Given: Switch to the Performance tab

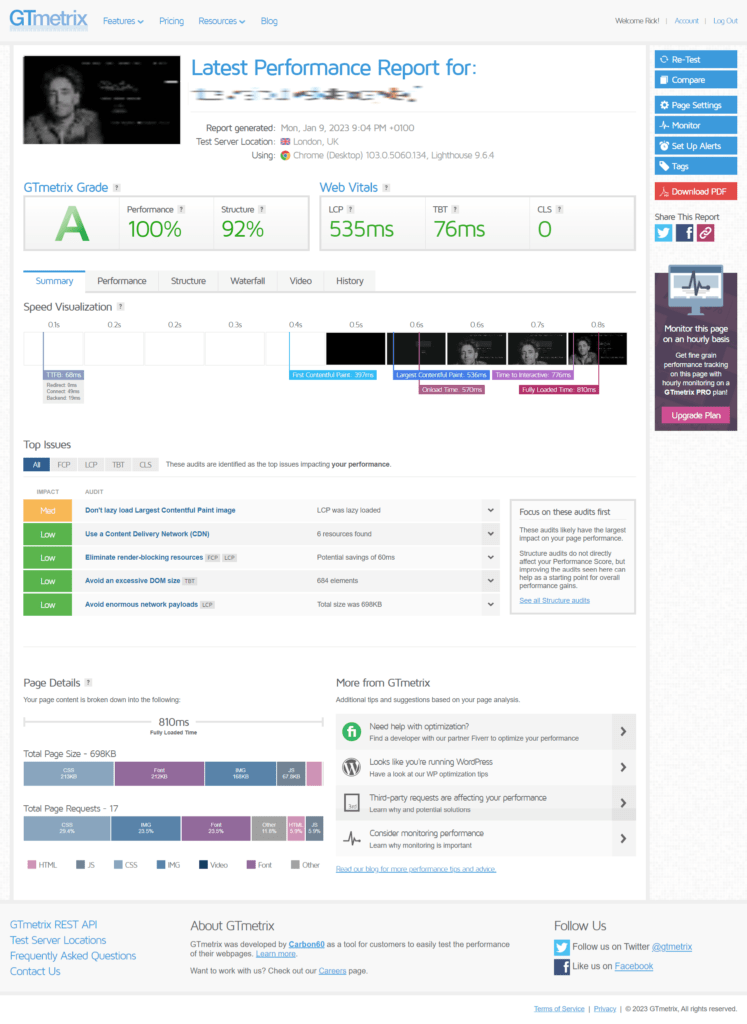Looking at the screenshot, I should (121, 281).
